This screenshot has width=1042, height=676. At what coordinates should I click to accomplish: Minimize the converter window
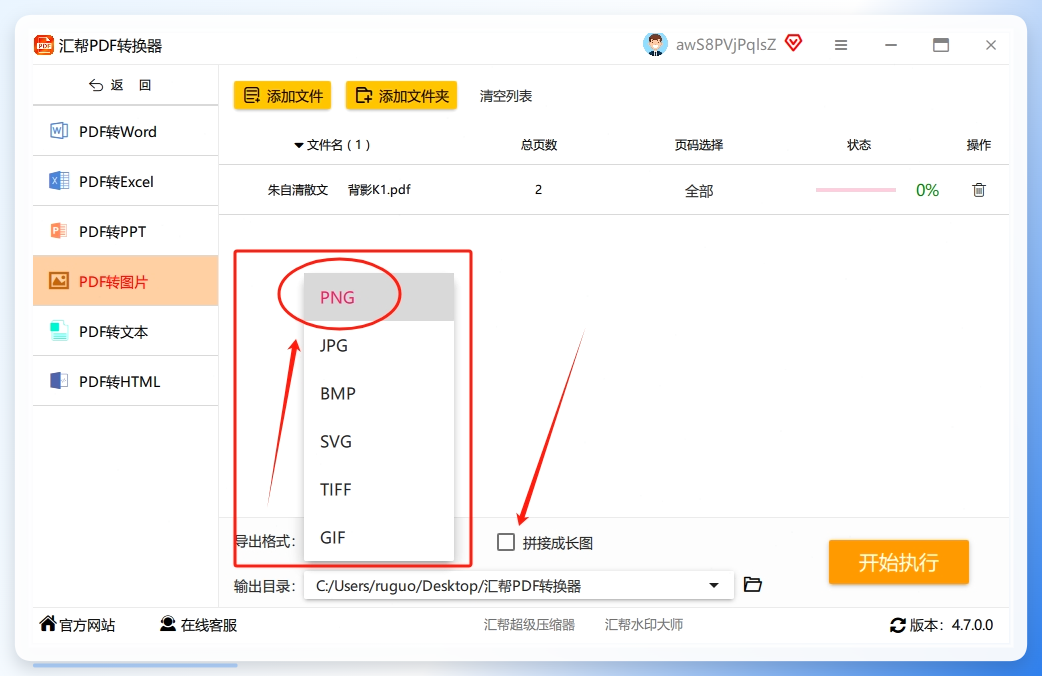[890, 45]
